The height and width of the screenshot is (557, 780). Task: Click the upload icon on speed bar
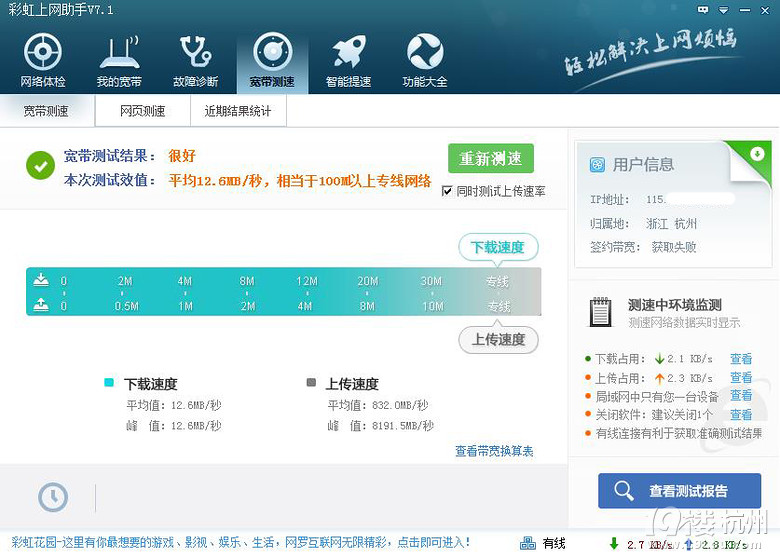click(41, 304)
